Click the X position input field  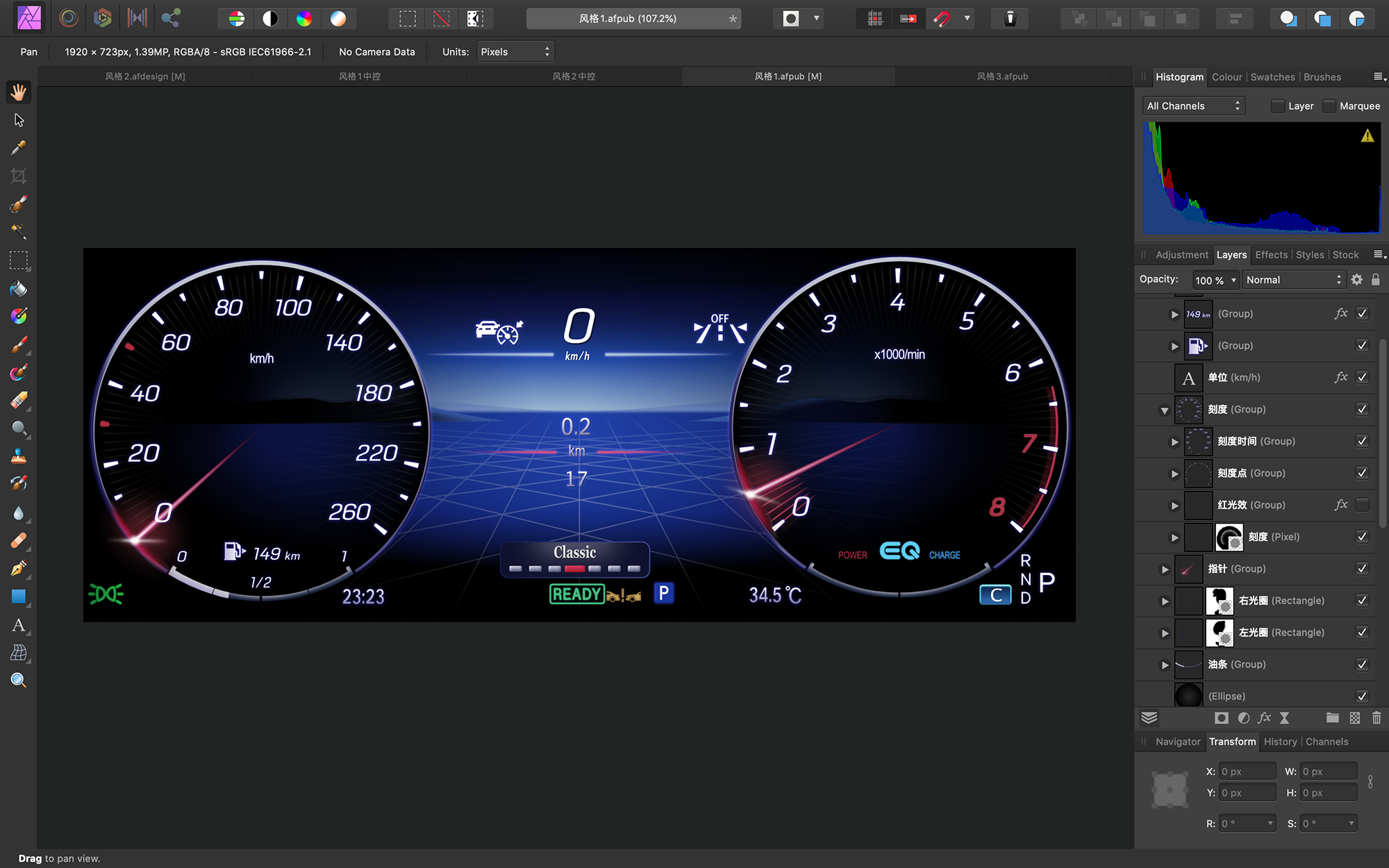pyautogui.click(x=1247, y=771)
